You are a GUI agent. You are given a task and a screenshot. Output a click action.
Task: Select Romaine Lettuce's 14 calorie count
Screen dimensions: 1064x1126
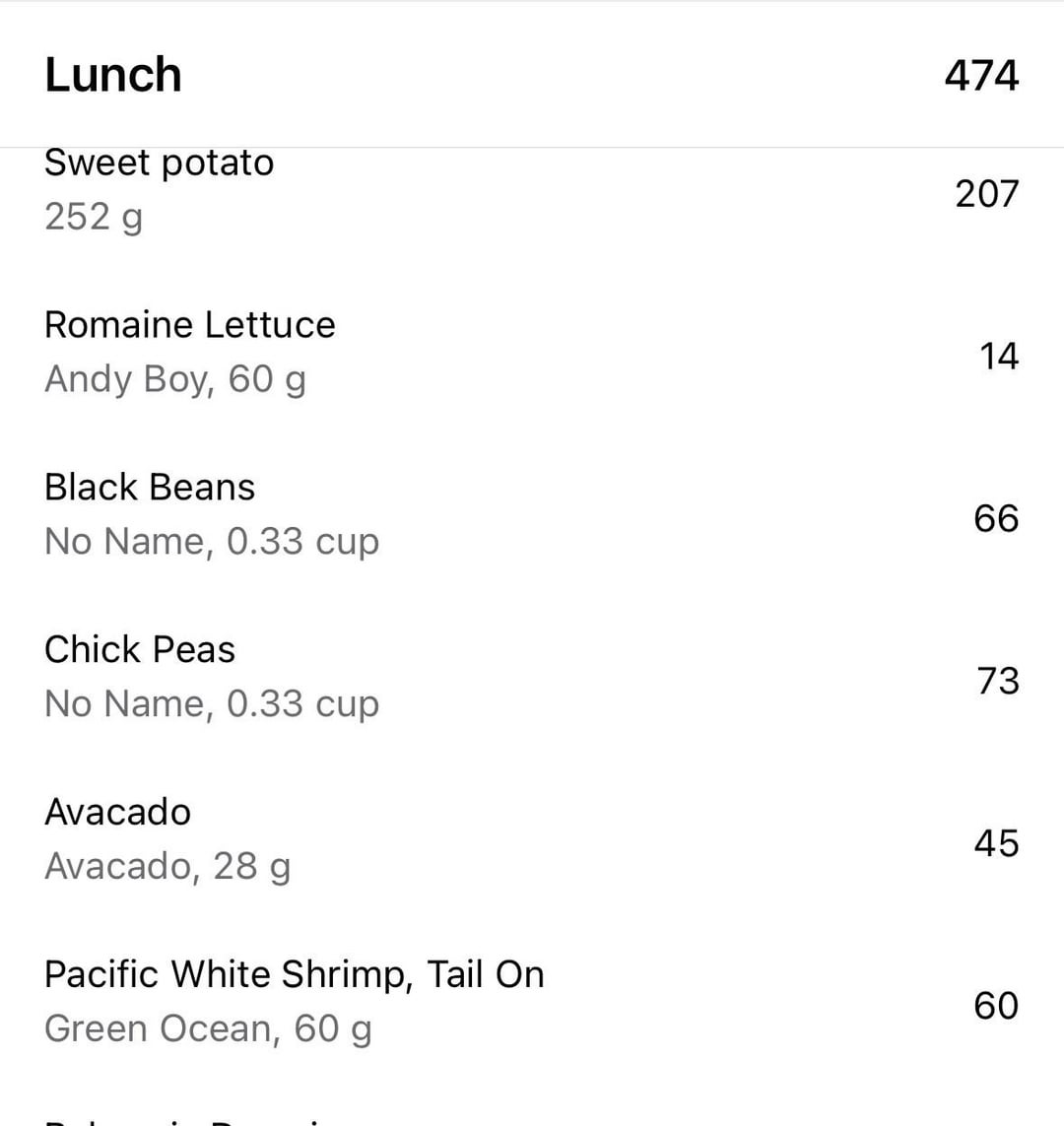pos(998,356)
